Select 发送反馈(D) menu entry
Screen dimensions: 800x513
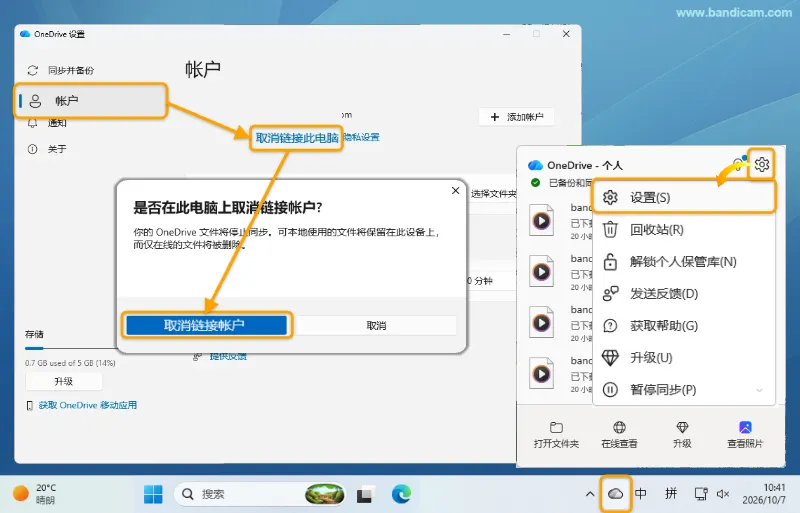(x=684, y=294)
